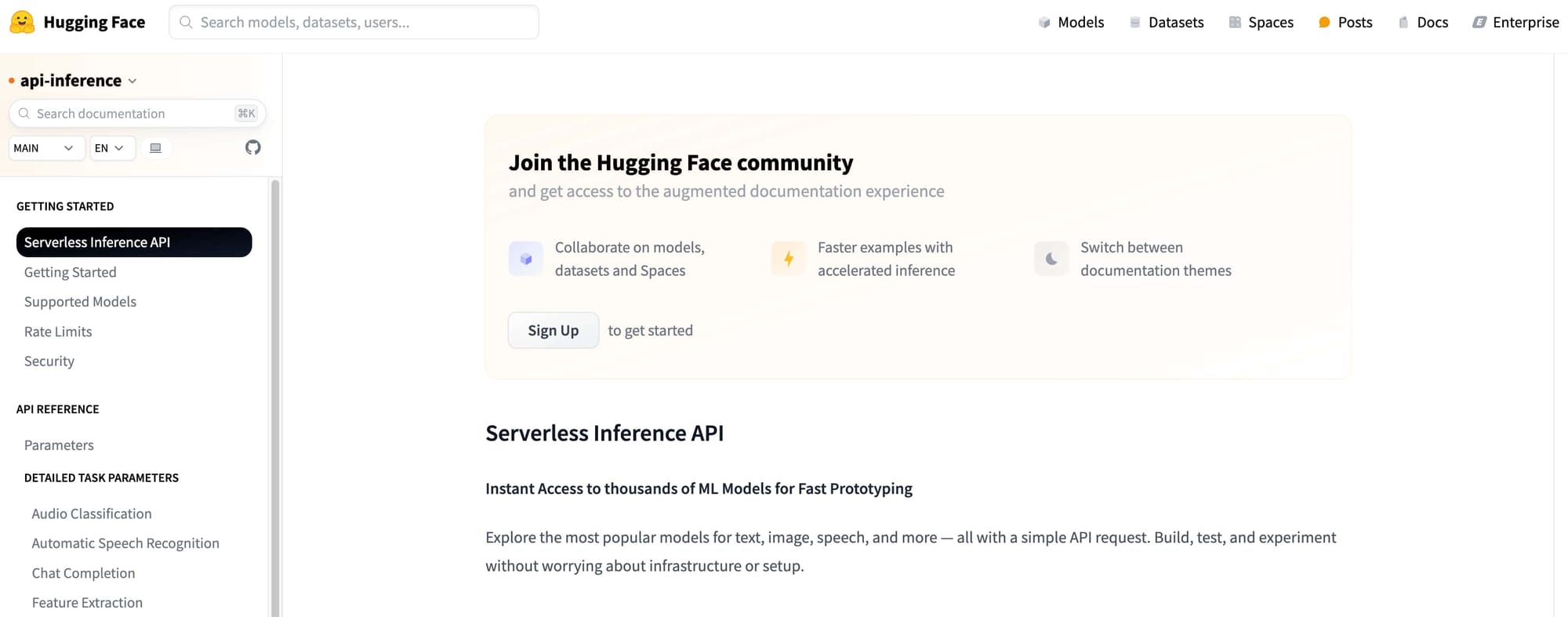The width and height of the screenshot is (1568, 617).
Task: Open Docs from the top navigation
Action: point(1423,23)
